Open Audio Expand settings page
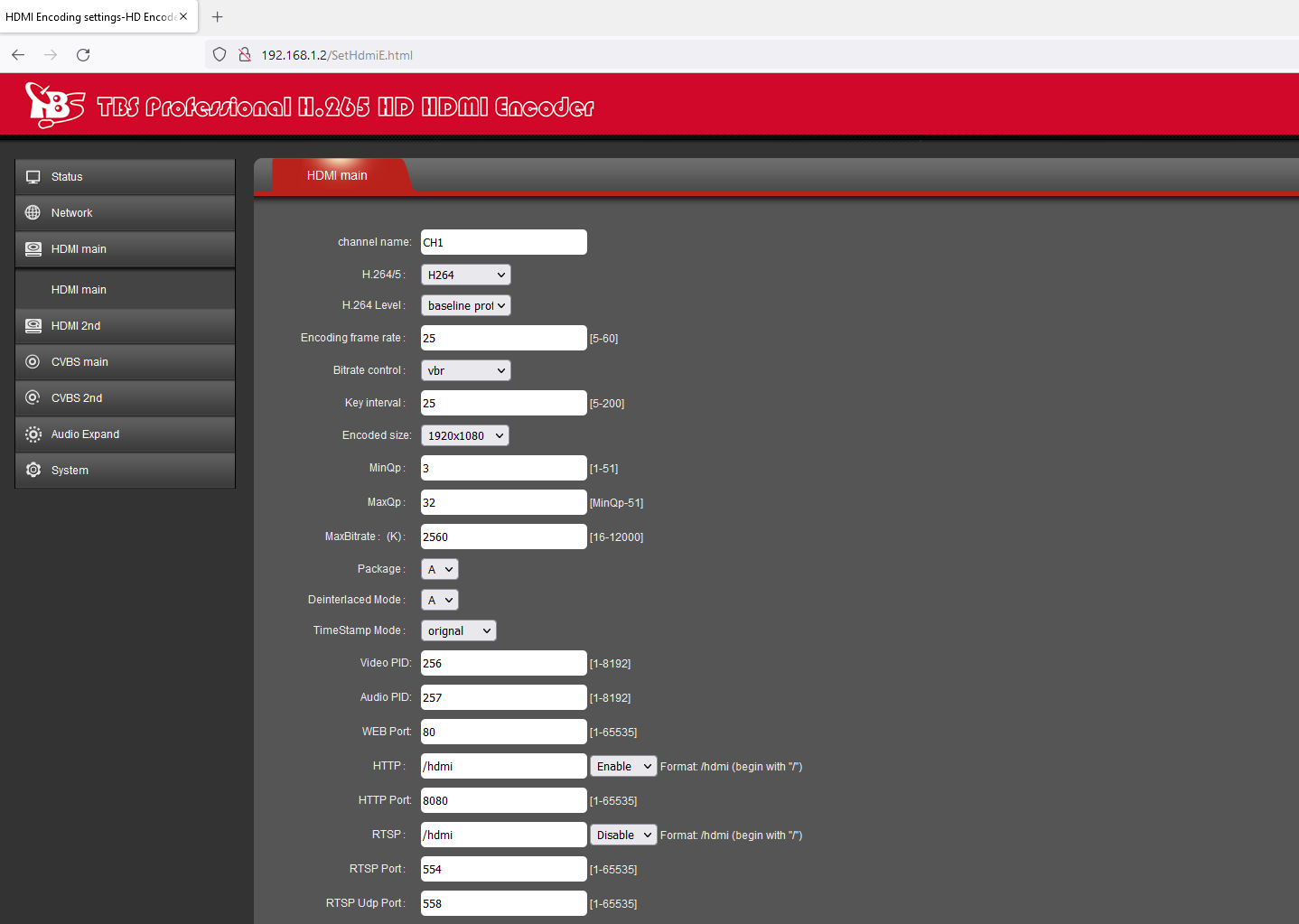Viewport: 1299px width, 924px height. point(126,434)
